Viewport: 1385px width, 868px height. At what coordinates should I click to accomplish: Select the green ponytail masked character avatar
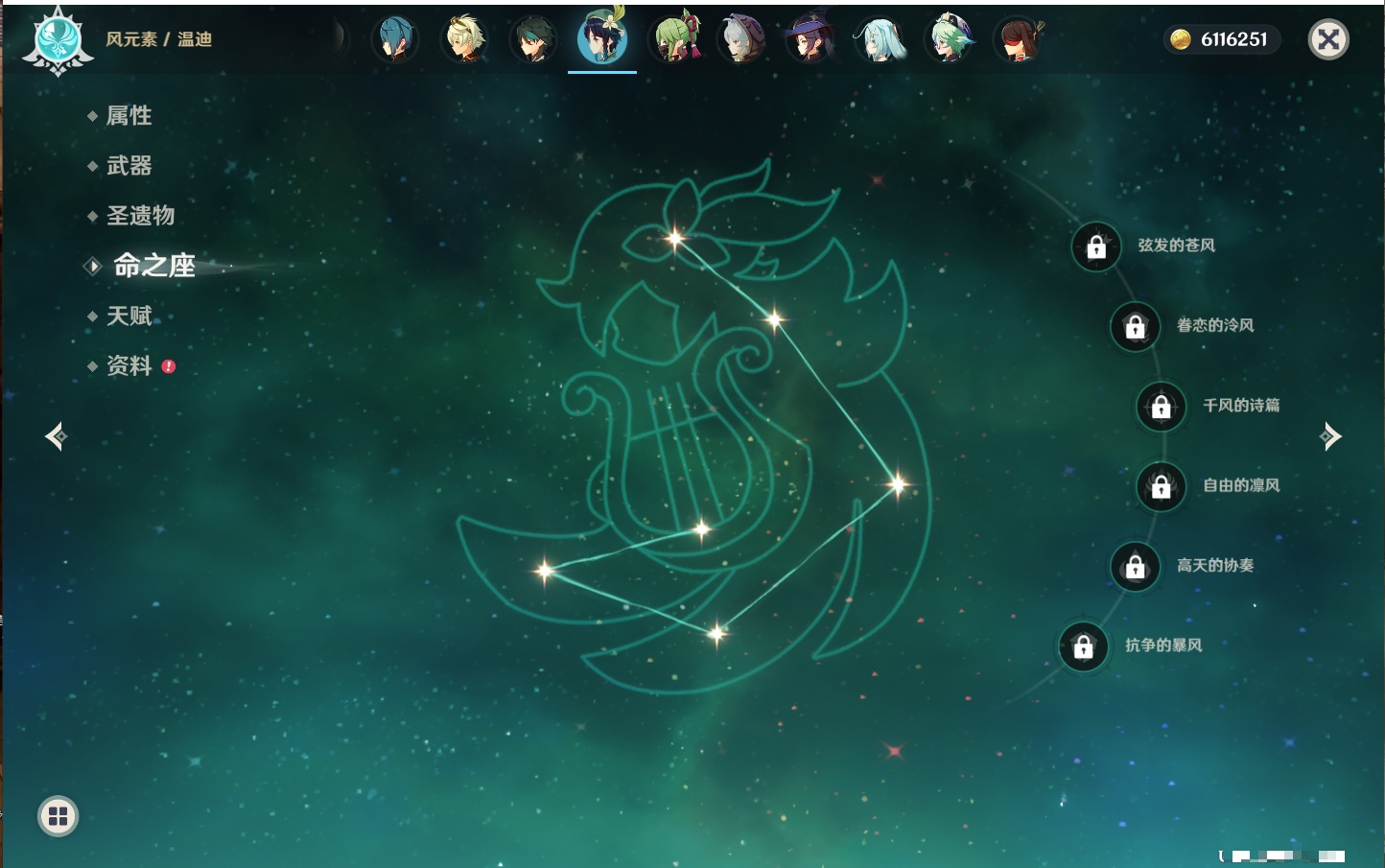[x=673, y=38]
